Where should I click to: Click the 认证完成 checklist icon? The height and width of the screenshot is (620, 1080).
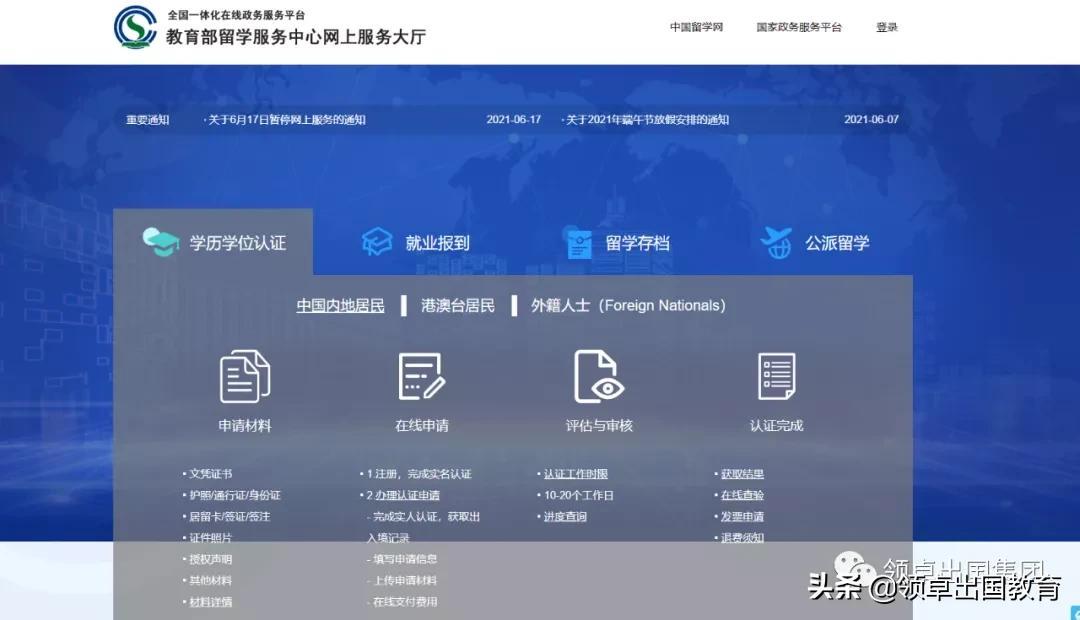(x=776, y=376)
